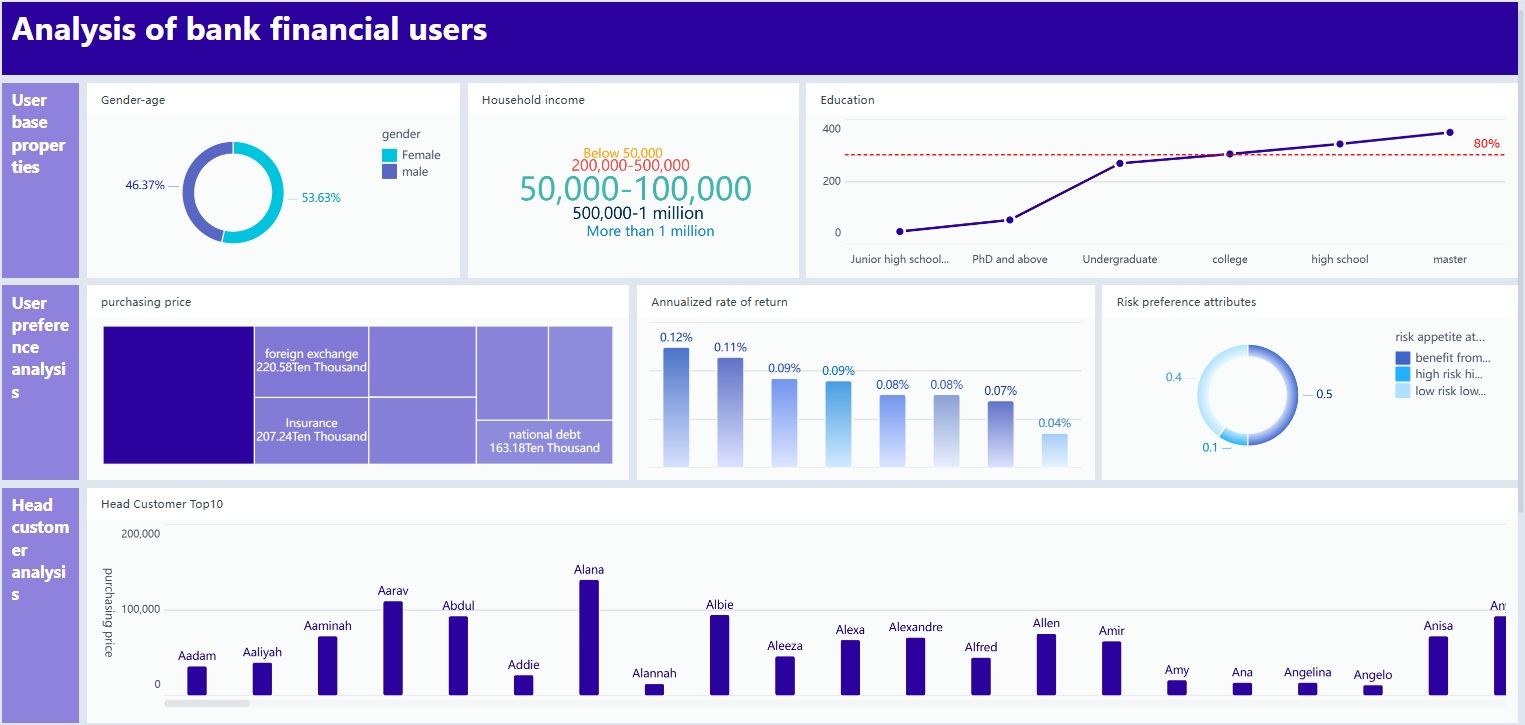This screenshot has width=1525, height=725.
Task: Click the horizontal scrollbar under Top10 chart
Action: tap(207, 703)
